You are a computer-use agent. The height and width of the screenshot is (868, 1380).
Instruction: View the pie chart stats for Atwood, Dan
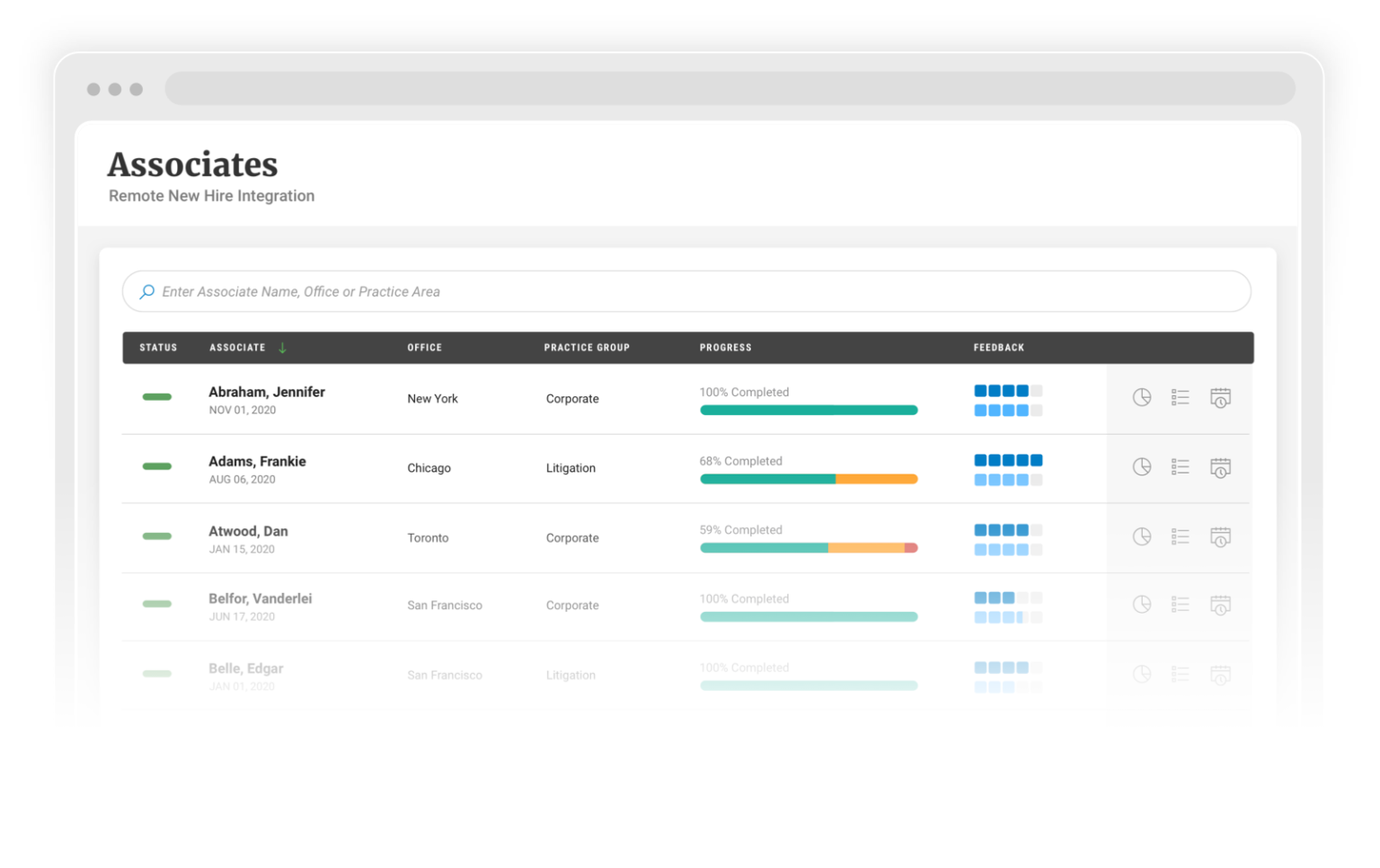click(1142, 536)
